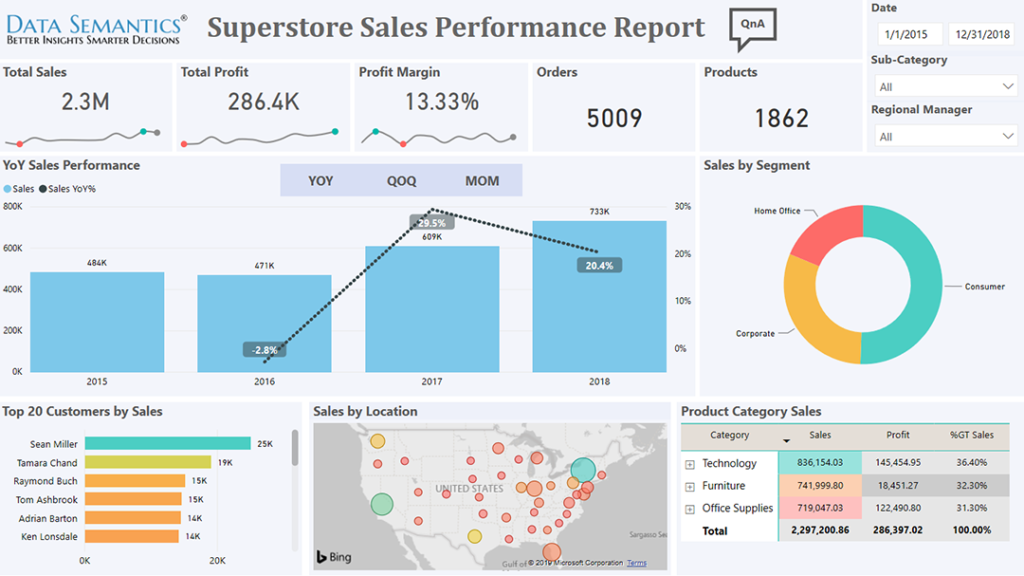Toggle the Sales YoY% legend item
This screenshot has width=1024, height=576.
(x=71, y=189)
